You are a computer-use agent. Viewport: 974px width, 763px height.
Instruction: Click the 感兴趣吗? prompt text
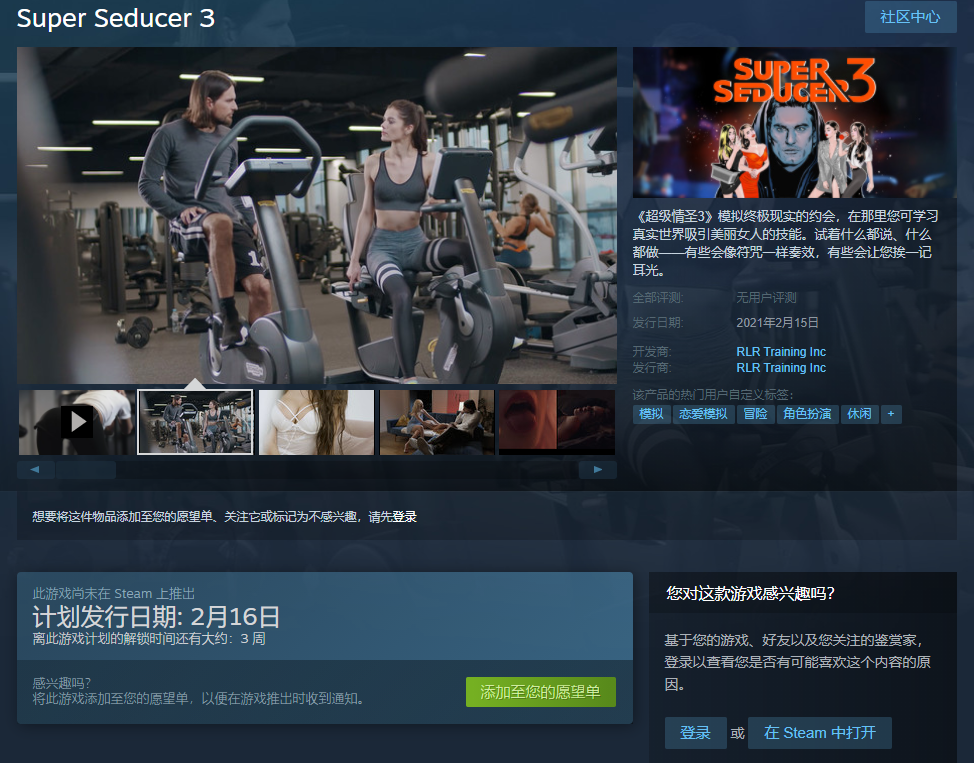click(x=61, y=683)
